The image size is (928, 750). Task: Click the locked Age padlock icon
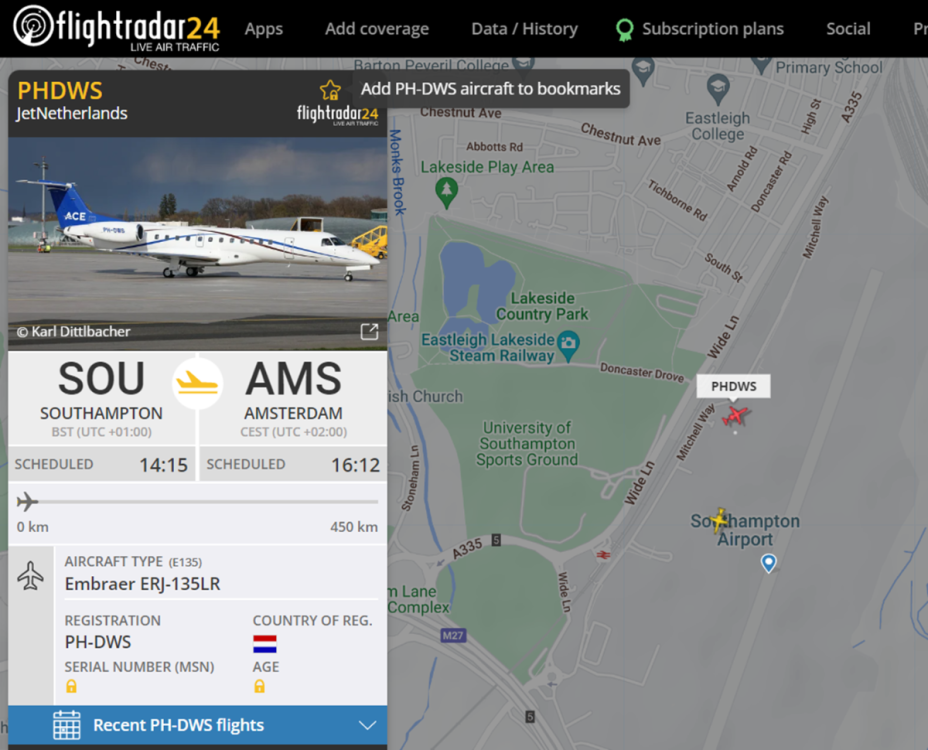tap(259, 686)
